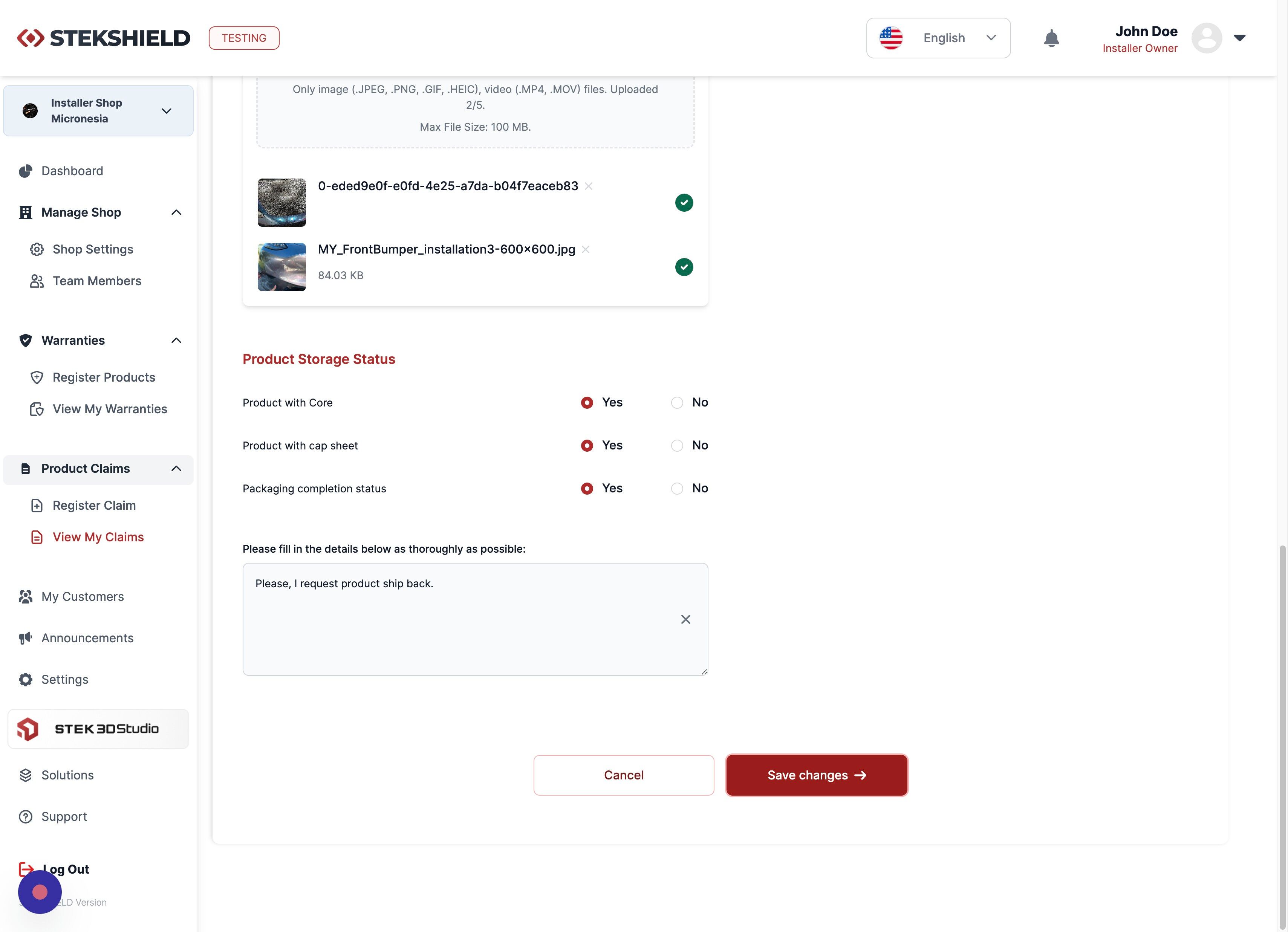Screen dimensions: 1288x932
Task: Open Register Claim page
Action: tap(94, 506)
